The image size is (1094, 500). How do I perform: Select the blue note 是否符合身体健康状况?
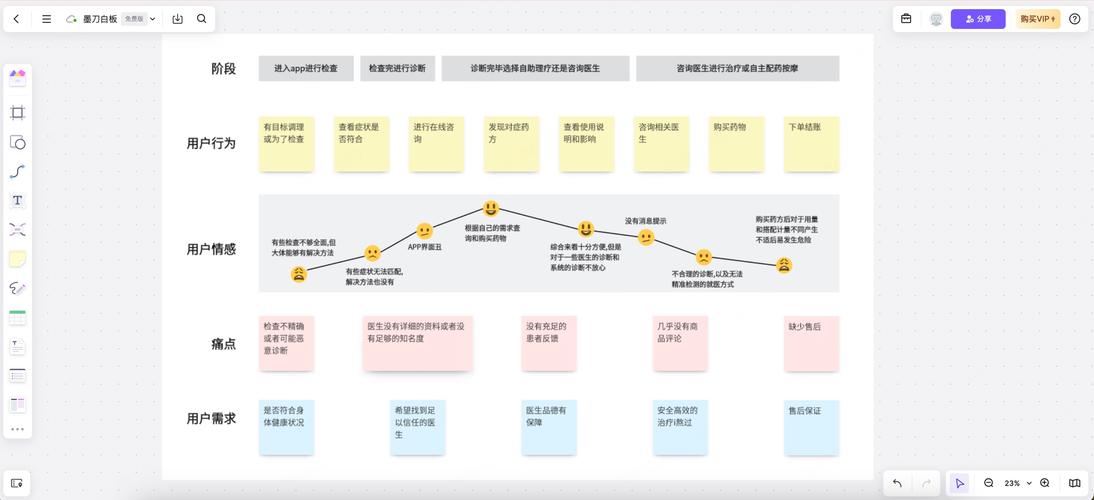coord(287,427)
